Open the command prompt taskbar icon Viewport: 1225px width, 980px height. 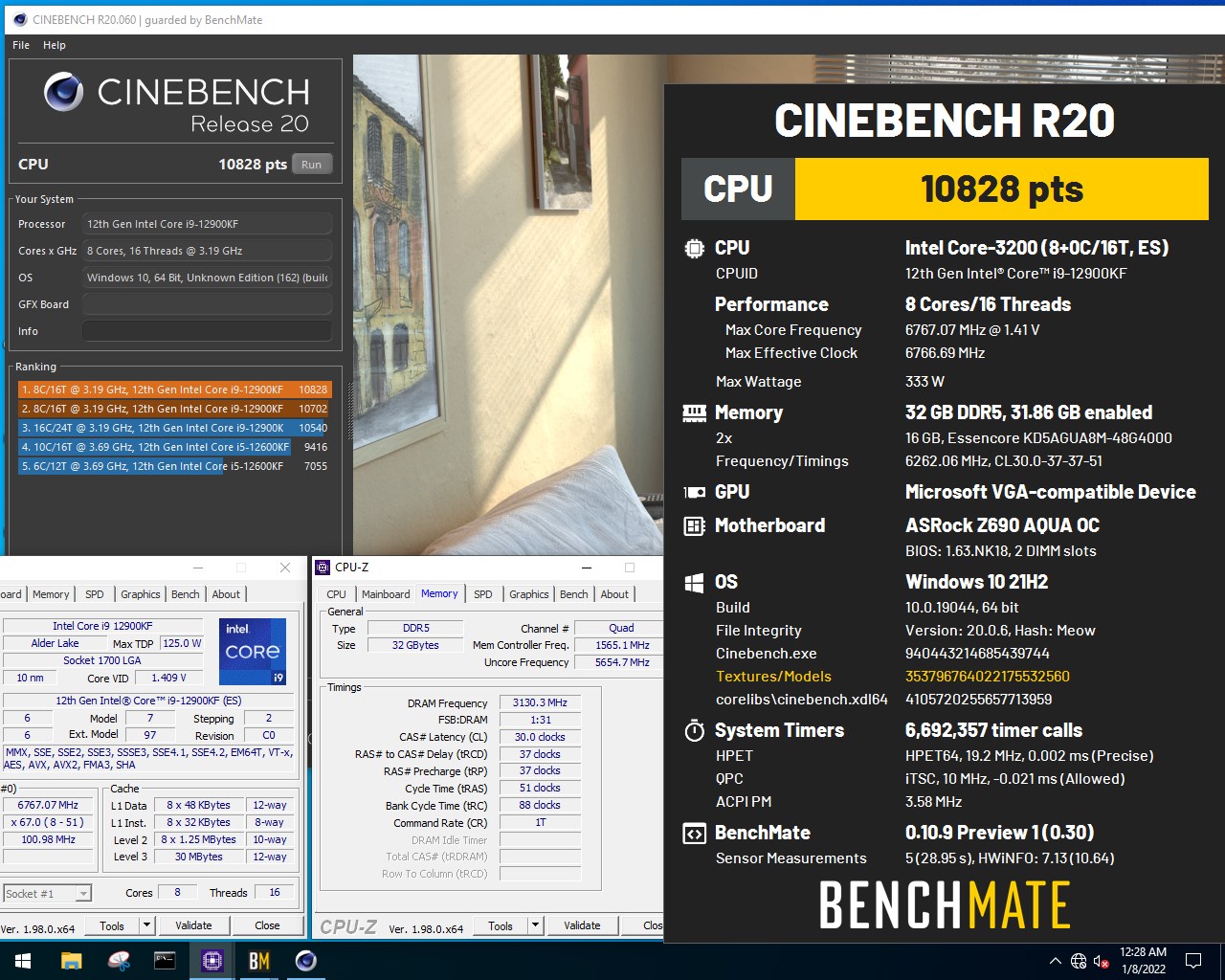[x=165, y=960]
